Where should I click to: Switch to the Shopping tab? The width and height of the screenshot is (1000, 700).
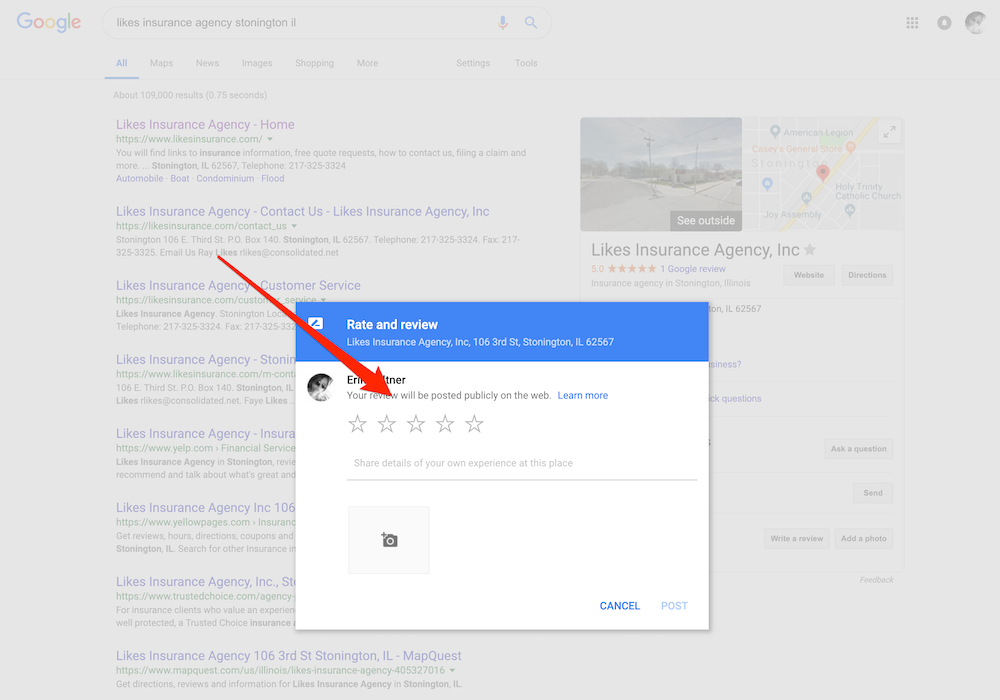pos(314,63)
